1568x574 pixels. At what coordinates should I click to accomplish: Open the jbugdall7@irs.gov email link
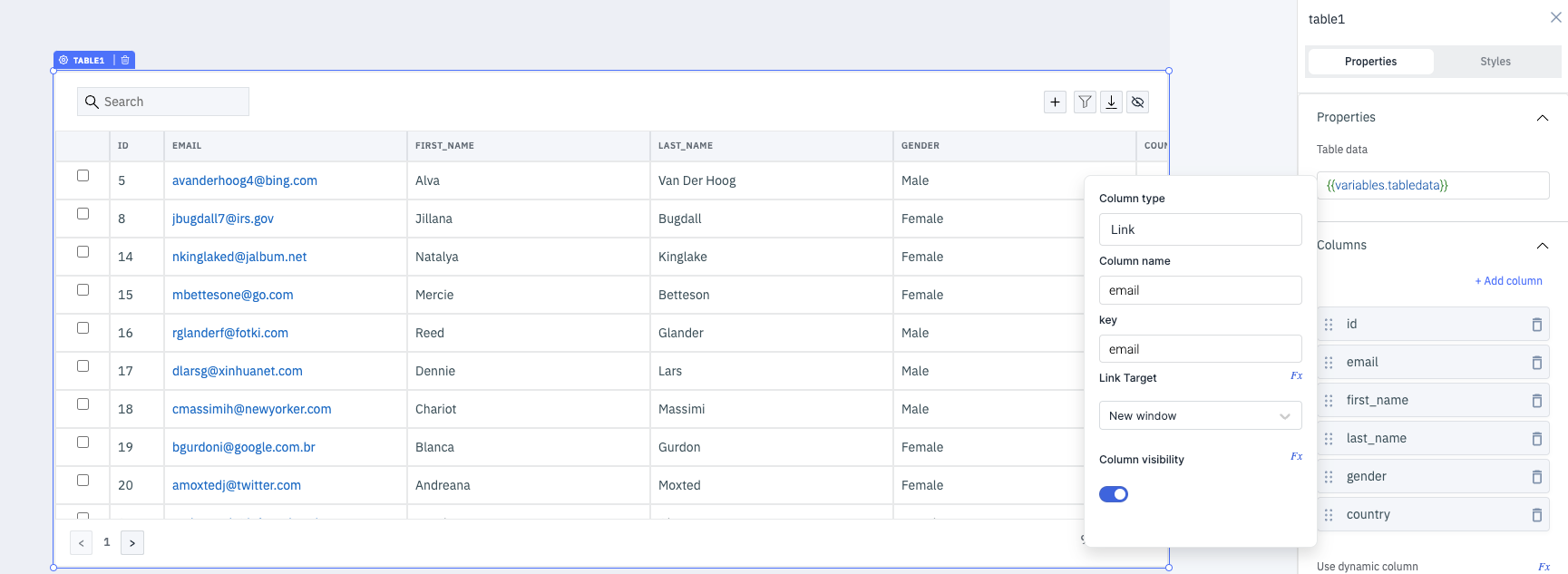(223, 219)
